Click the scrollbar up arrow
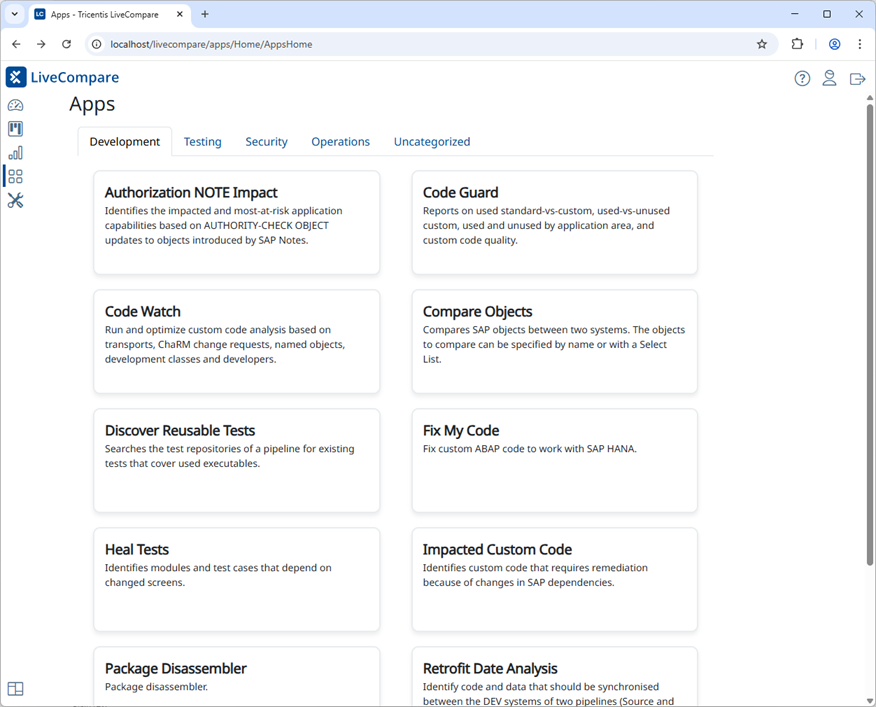The image size is (876, 707). click(870, 98)
